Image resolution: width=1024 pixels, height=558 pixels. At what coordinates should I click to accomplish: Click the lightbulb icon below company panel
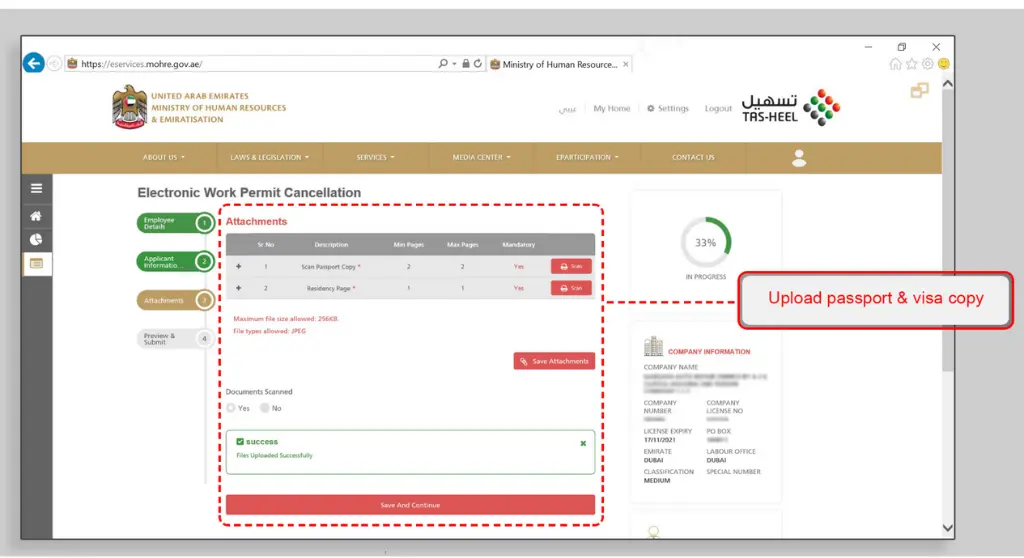(654, 533)
